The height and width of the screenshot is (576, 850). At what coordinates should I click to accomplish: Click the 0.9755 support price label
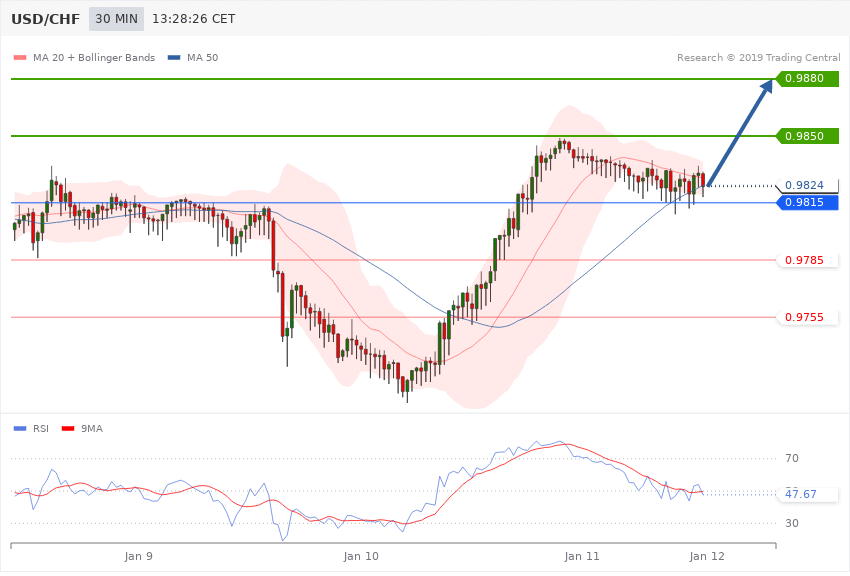tap(808, 318)
